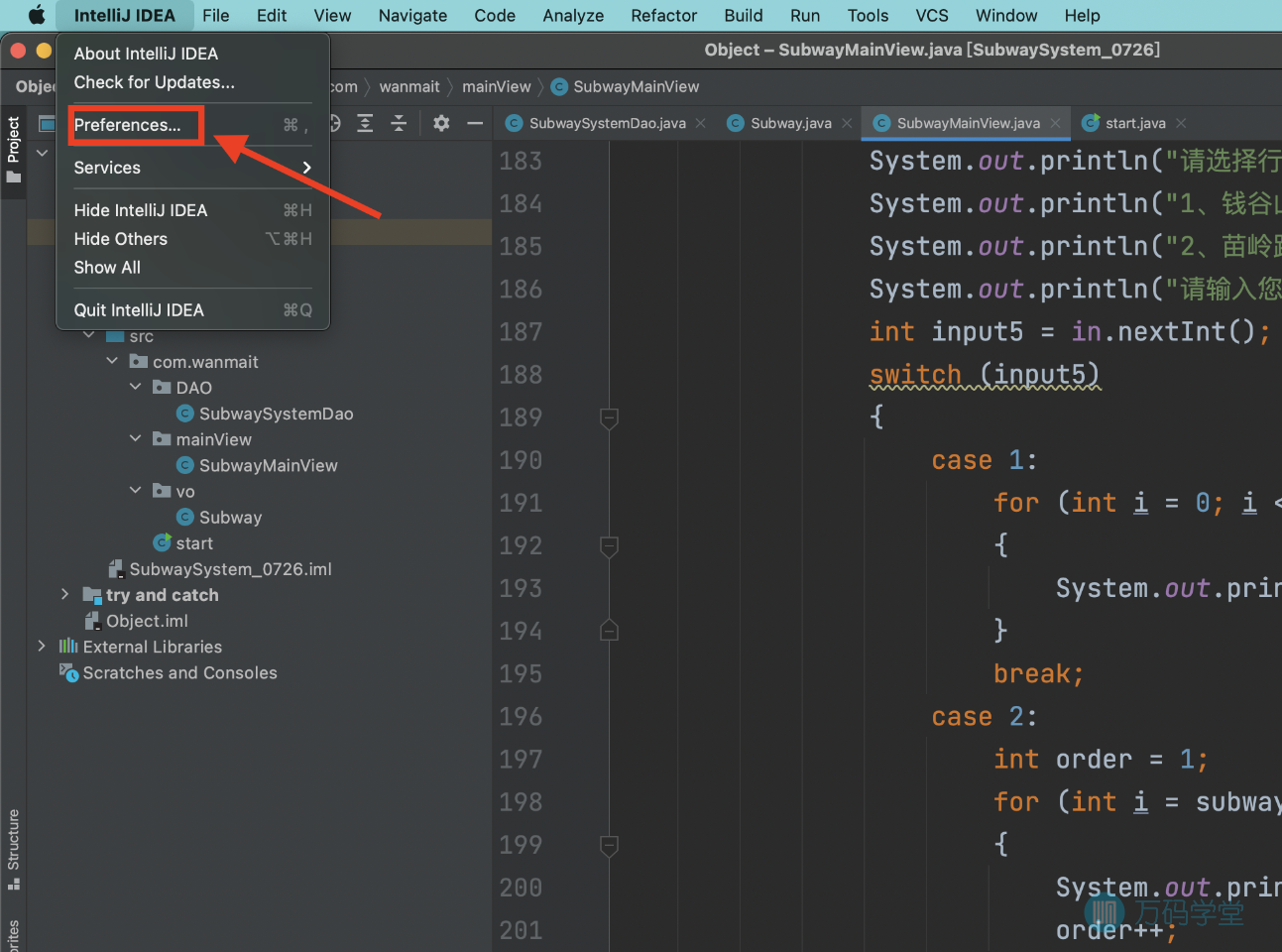Select SubwayMainView class in tree

pos(268,465)
